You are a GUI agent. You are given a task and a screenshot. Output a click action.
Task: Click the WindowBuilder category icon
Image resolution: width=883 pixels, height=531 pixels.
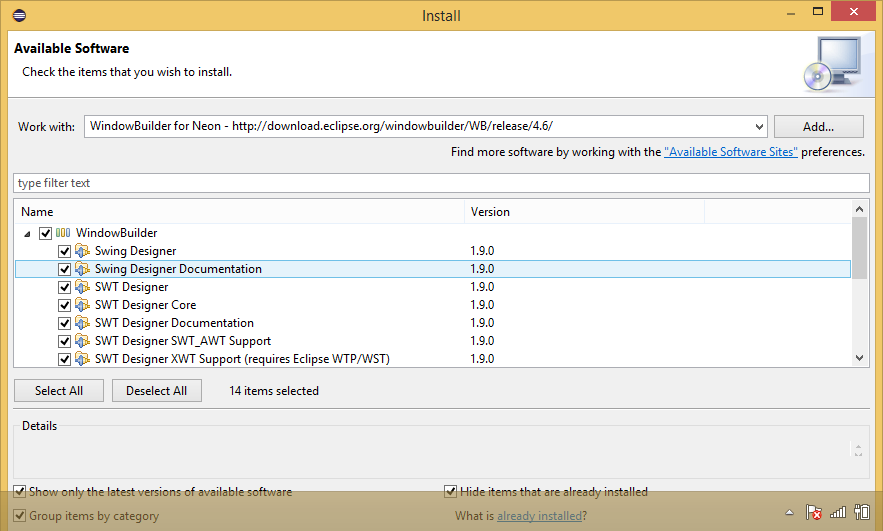(x=63, y=233)
